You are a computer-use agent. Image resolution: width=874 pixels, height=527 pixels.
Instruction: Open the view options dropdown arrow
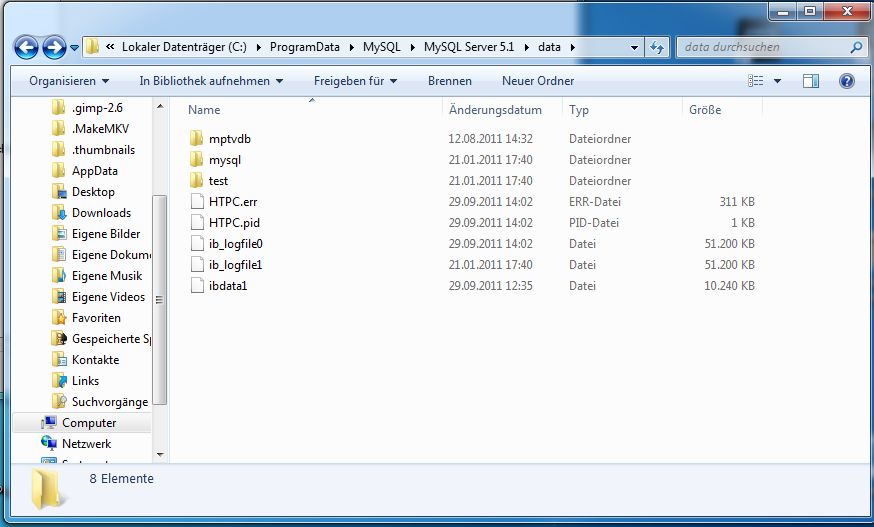tap(778, 81)
